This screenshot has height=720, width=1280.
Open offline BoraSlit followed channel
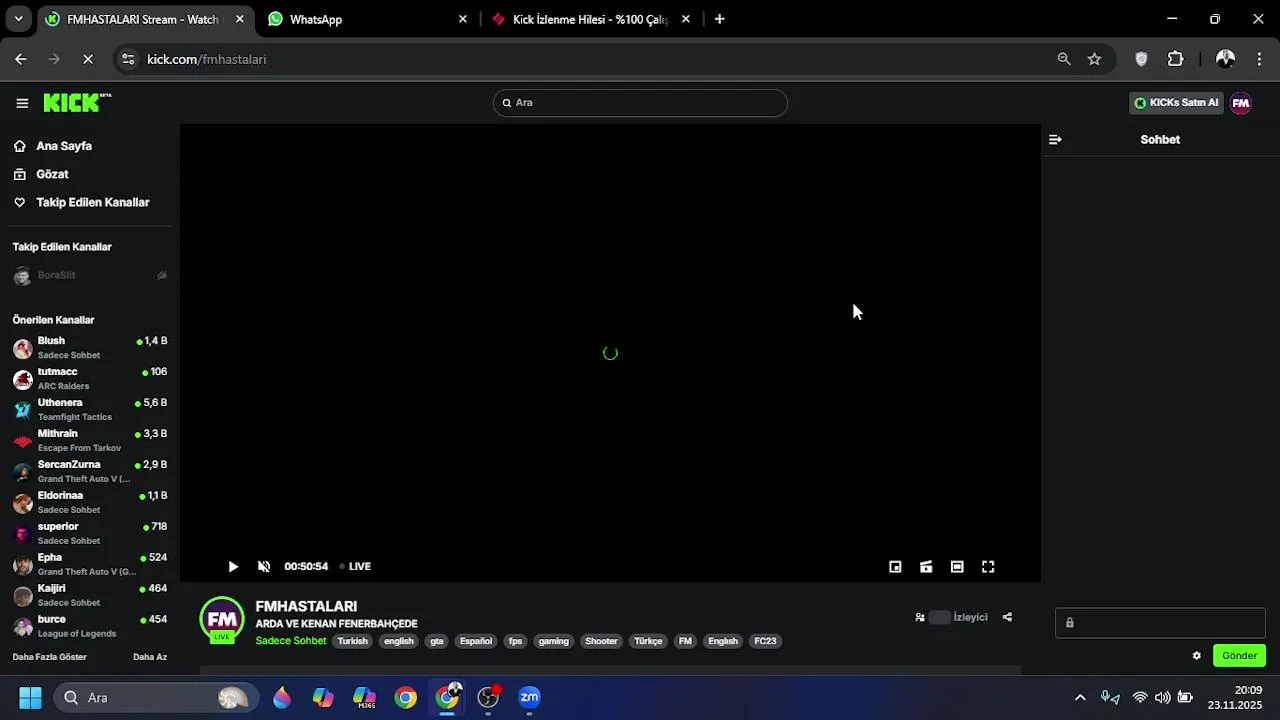click(90, 276)
